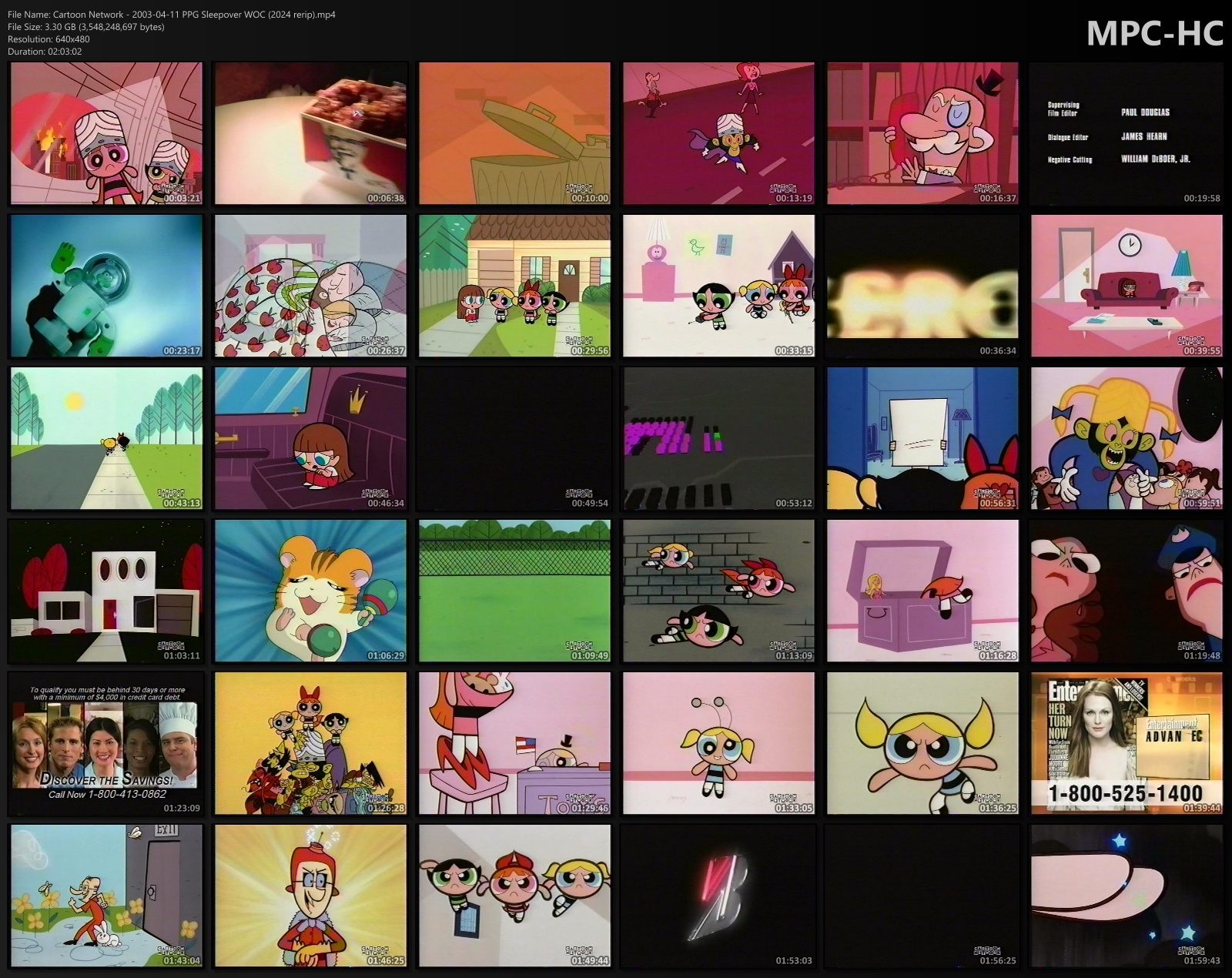Select the magazine ad frame 01:39:44
1232x978 pixels.
(x=1127, y=744)
